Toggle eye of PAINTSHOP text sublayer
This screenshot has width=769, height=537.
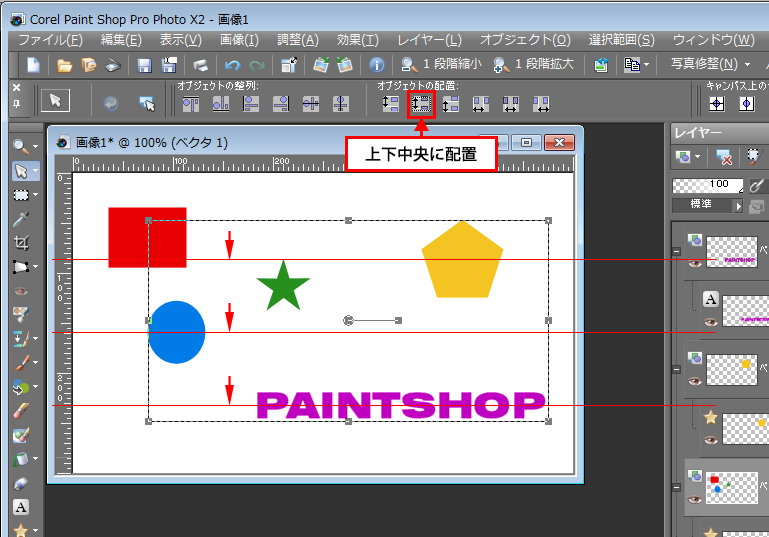(711, 322)
